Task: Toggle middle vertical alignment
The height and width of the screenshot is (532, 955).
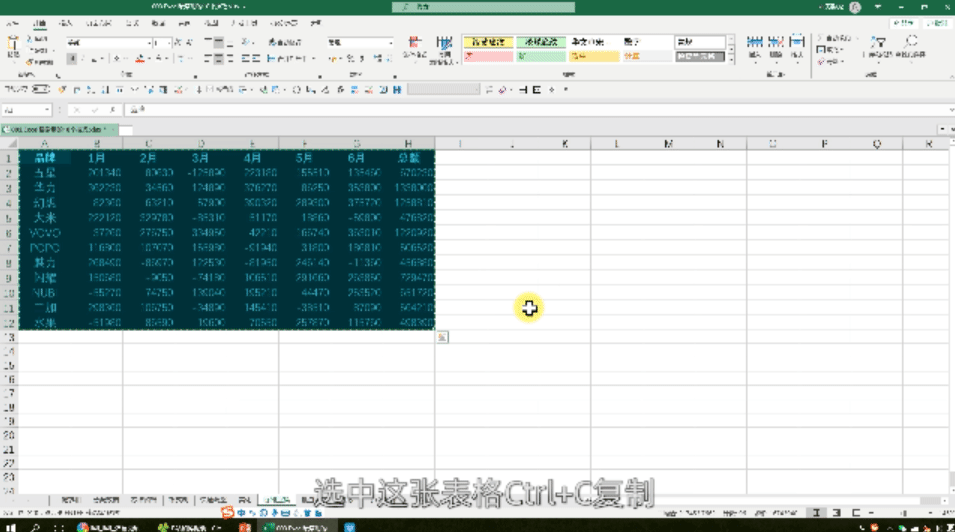Action: coord(219,43)
